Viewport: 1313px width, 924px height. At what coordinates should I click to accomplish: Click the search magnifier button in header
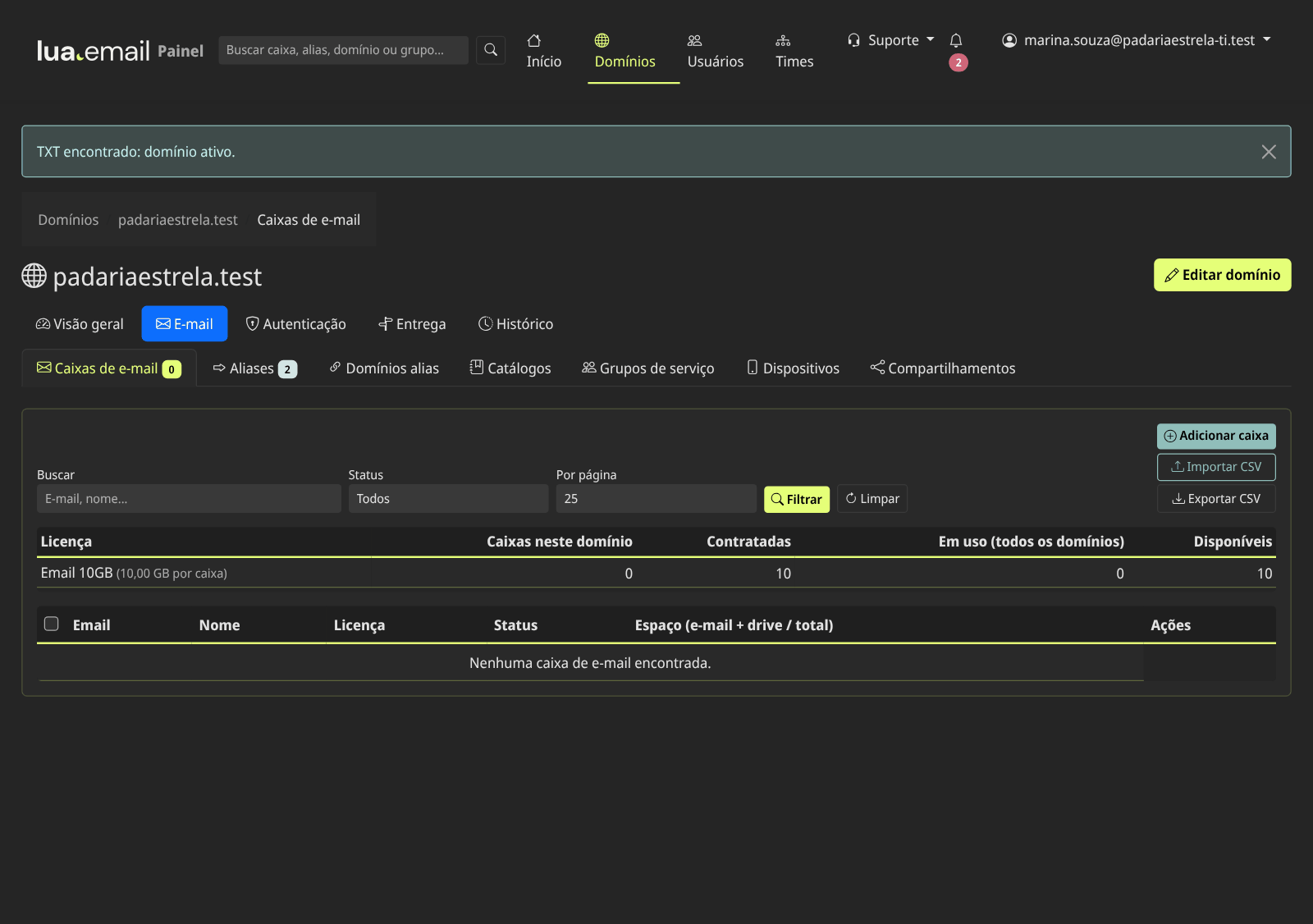(491, 50)
